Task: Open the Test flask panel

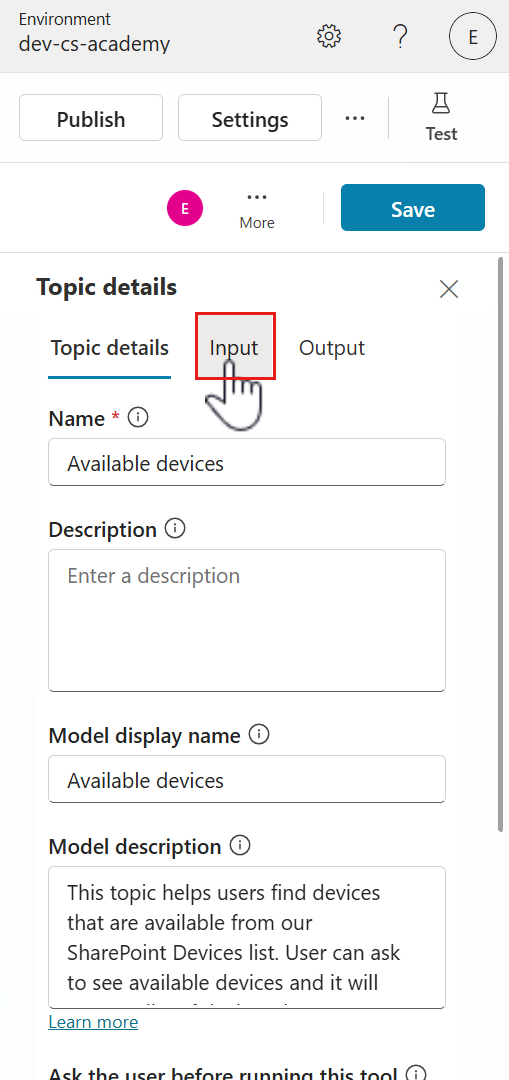Action: (441, 118)
